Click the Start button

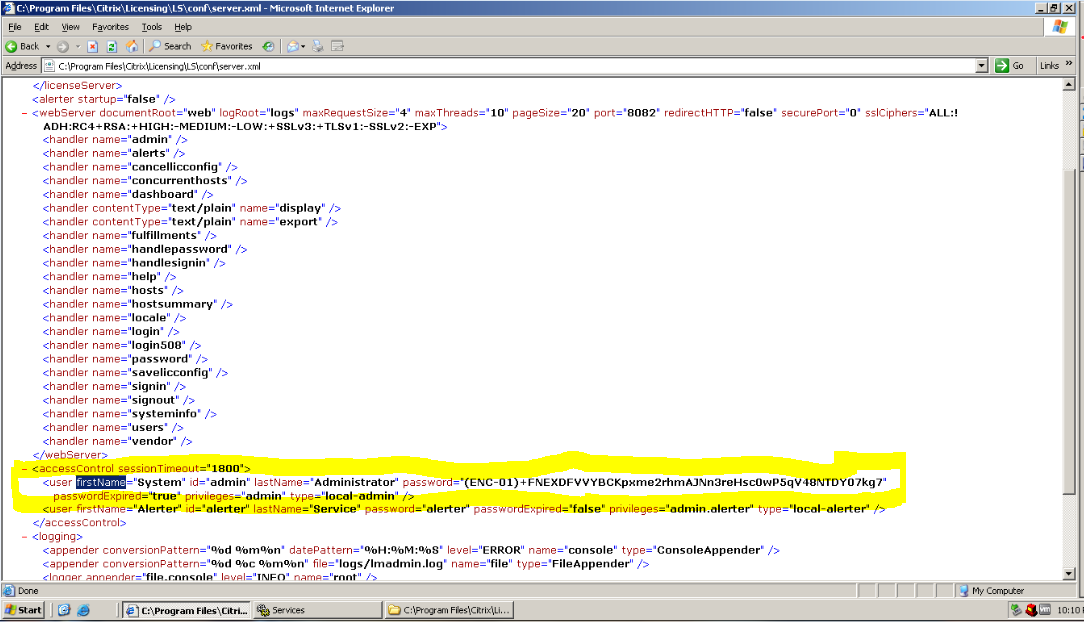(x=24, y=610)
